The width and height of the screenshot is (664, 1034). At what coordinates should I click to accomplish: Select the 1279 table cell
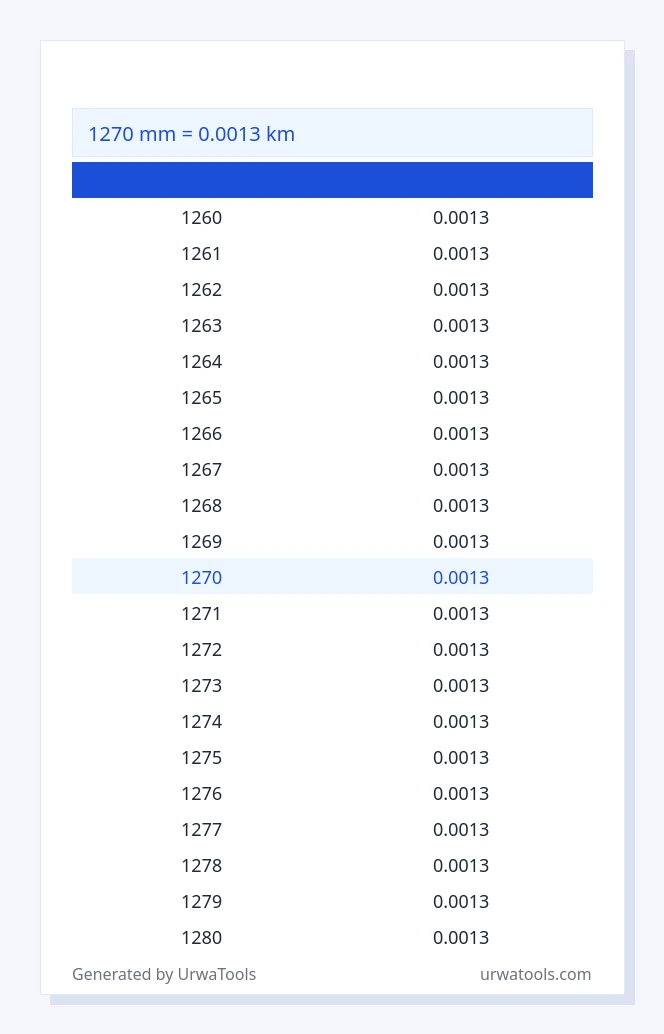click(x=202, y=901)
